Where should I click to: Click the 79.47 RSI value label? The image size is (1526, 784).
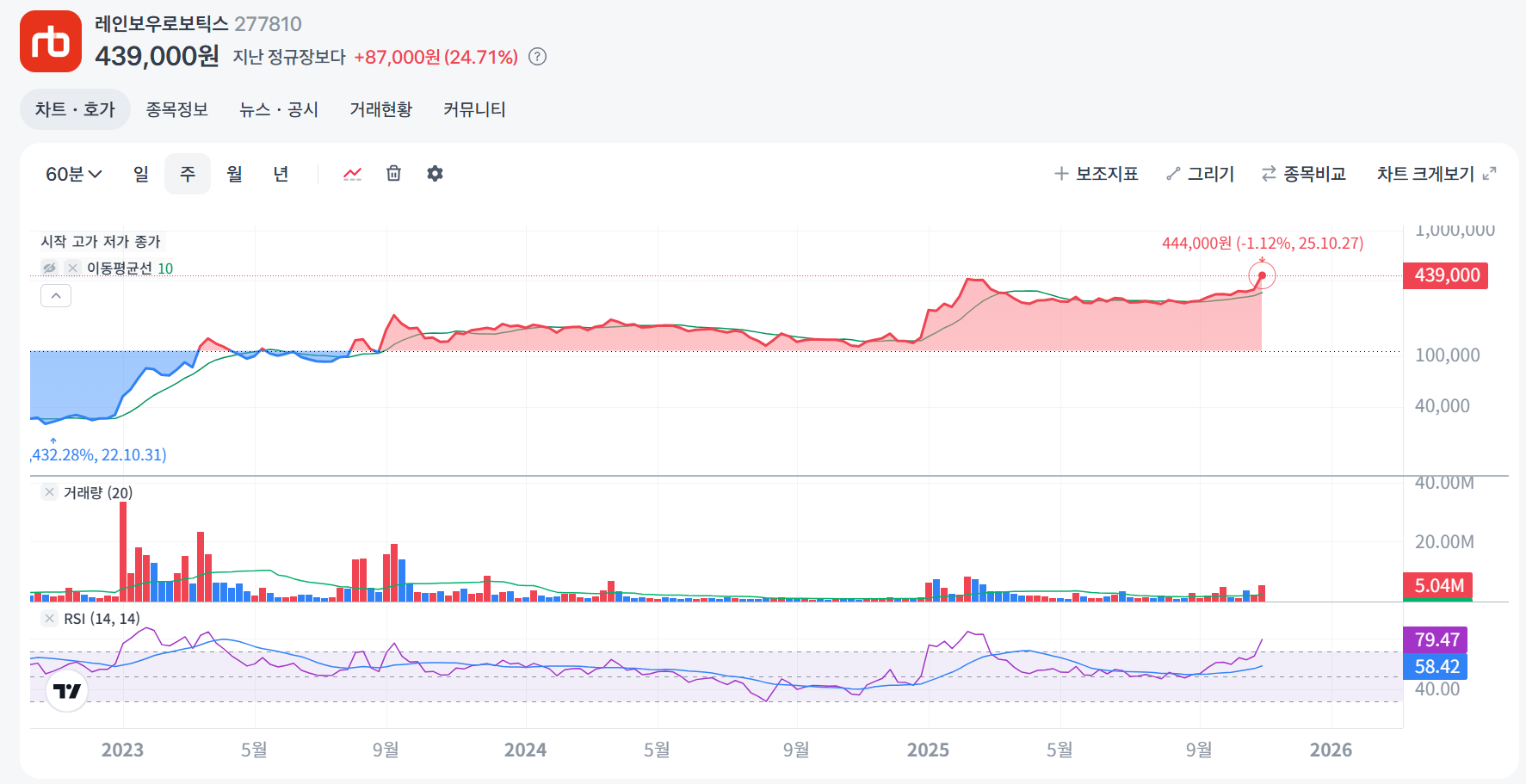click(1436, 639)
